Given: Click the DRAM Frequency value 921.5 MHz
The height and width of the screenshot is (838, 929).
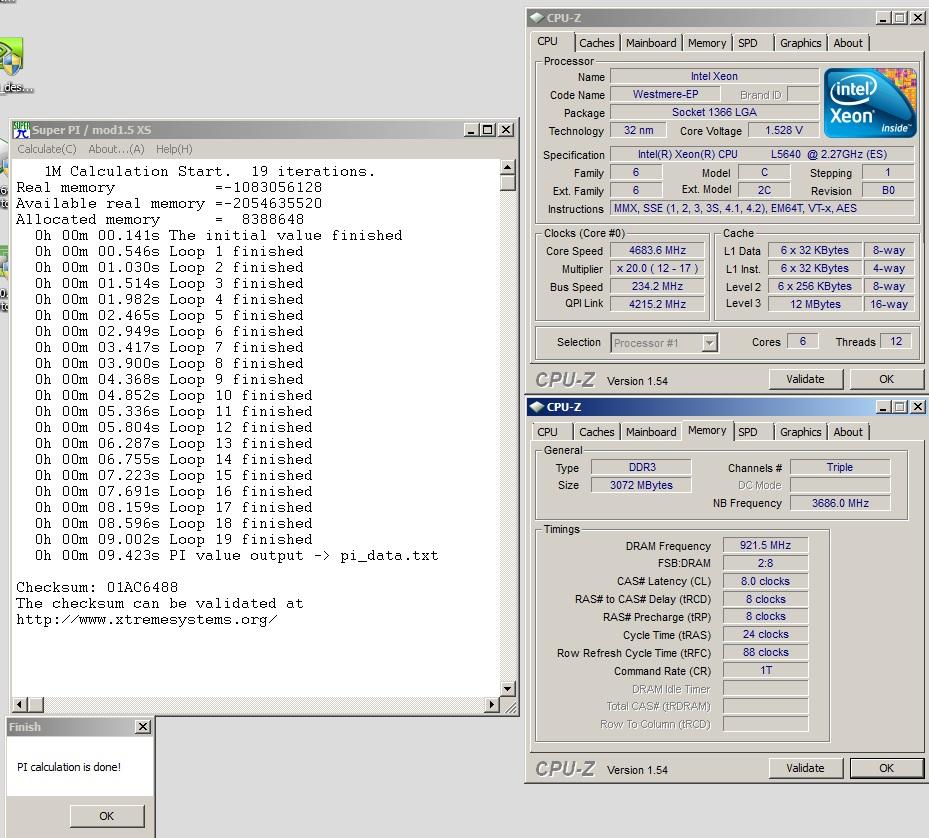Looking at the screenshot, I should [765, 545].
